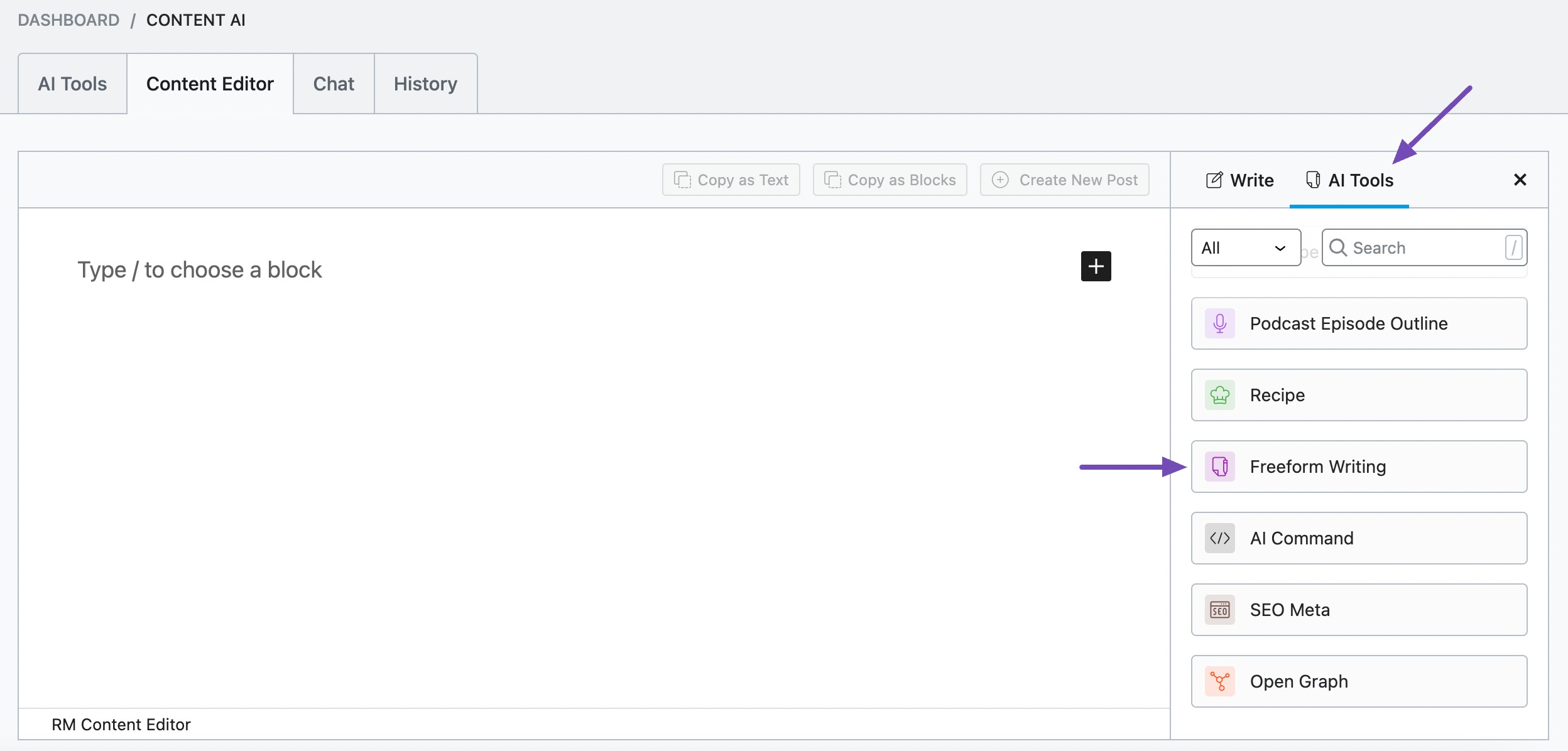Open the Chat tab

coord(334,84)
